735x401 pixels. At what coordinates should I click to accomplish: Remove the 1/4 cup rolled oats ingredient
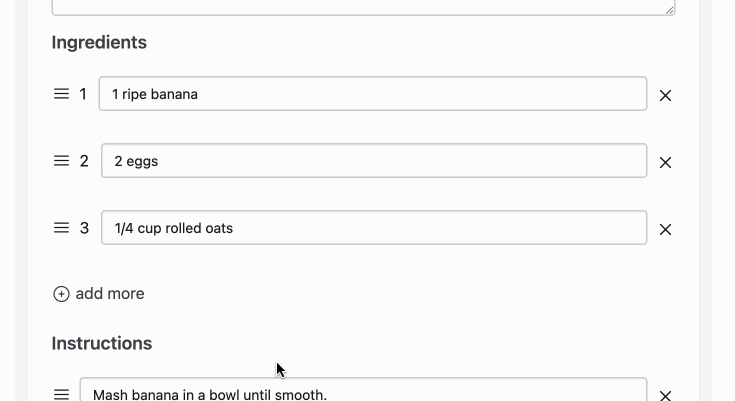[665, 230]
